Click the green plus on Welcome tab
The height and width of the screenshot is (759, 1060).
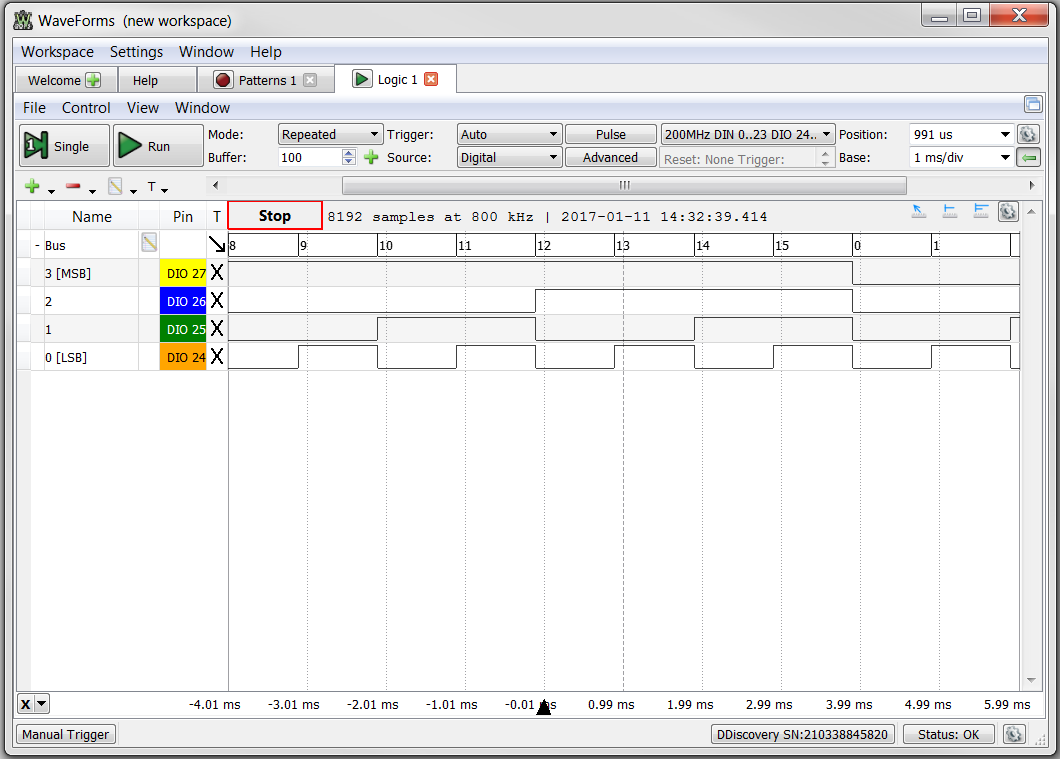[93, 80]
